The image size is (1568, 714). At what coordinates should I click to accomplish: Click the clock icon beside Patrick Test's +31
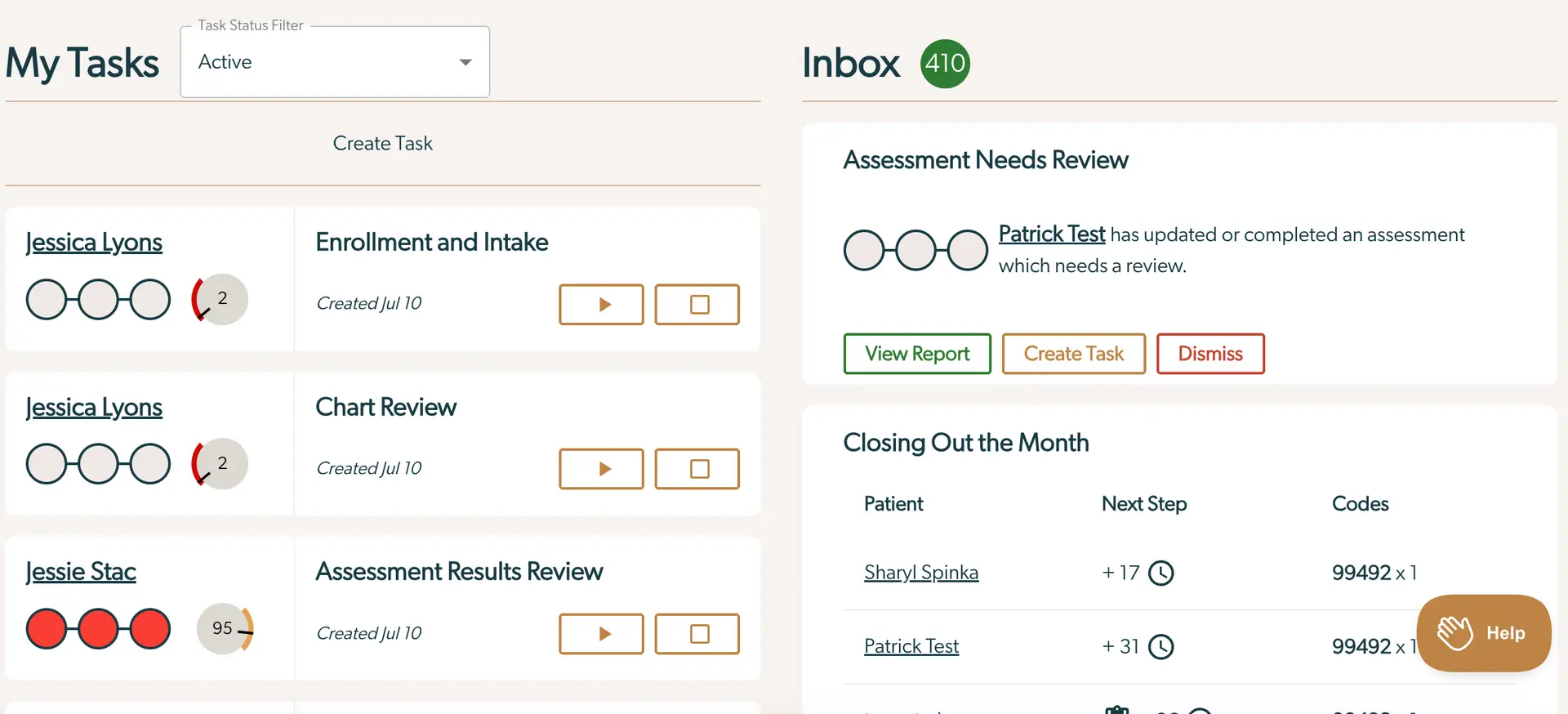tap(1161, 646)
